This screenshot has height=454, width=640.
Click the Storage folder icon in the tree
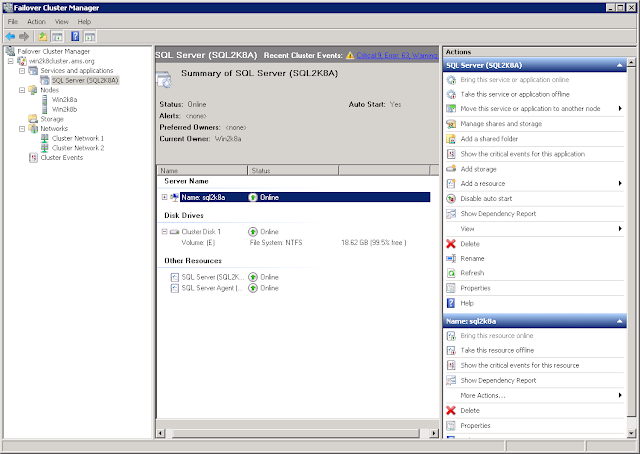(33, 119)
